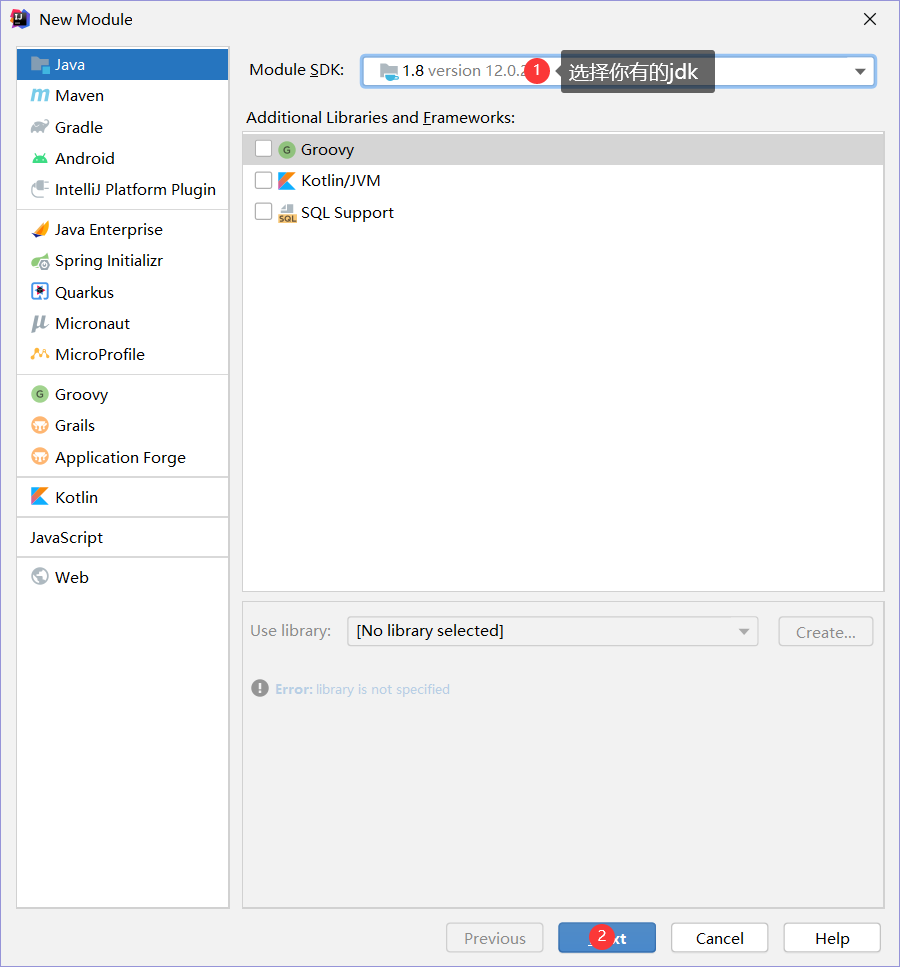
Task: Choose Maven module type
Action: click(123, 96)
